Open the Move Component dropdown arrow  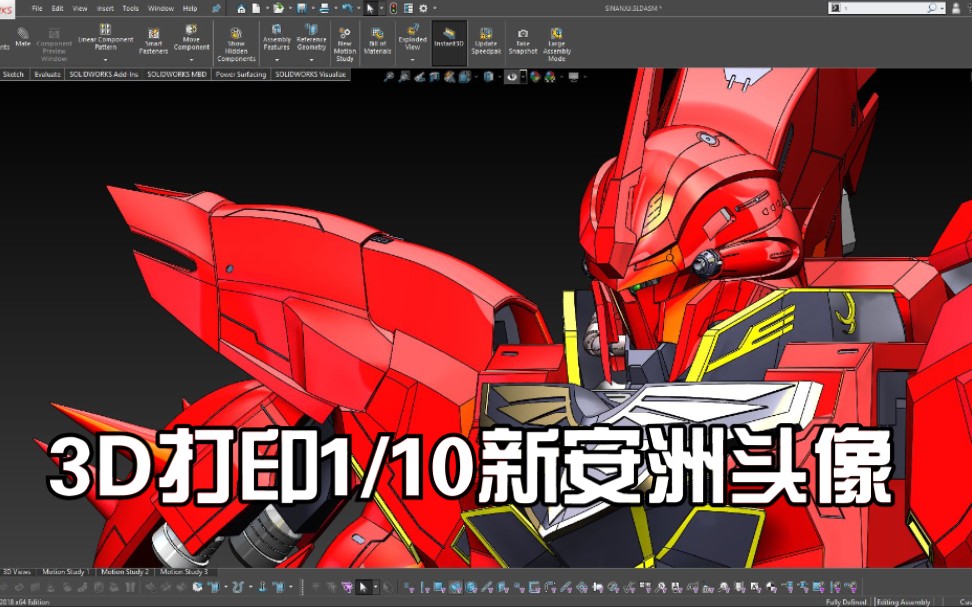[192, 60]
